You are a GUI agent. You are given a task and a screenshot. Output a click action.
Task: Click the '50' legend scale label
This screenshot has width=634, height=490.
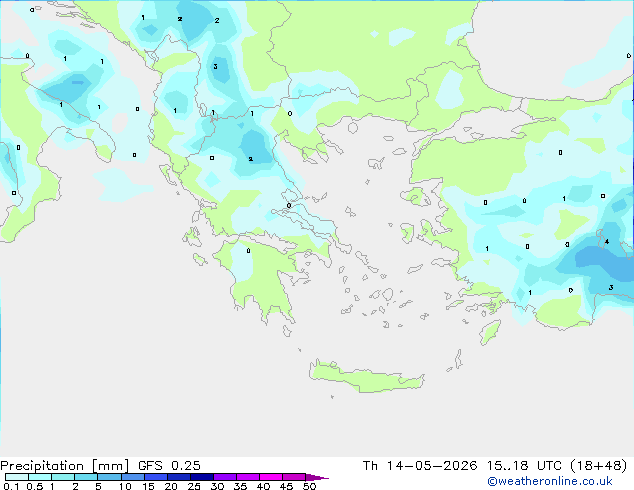point(309,486)
